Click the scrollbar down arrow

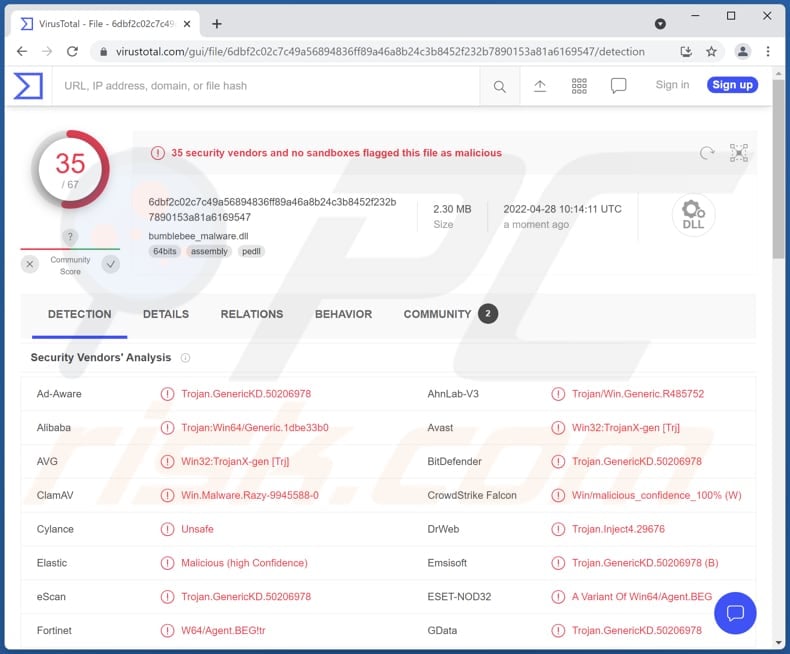pyautogui.click(x=778, y=642)
